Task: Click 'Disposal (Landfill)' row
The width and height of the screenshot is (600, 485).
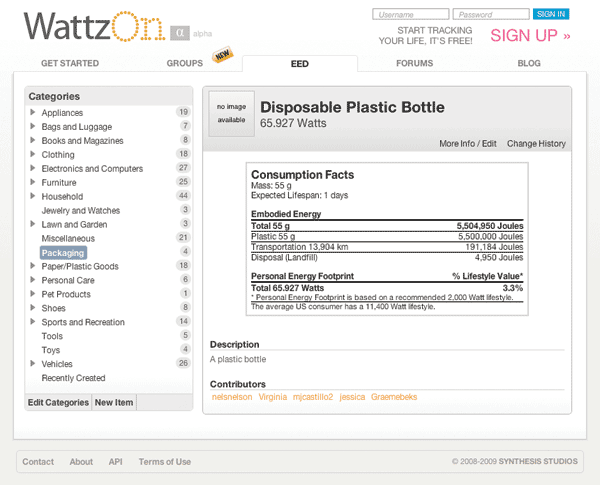Action: pos(387,257)
